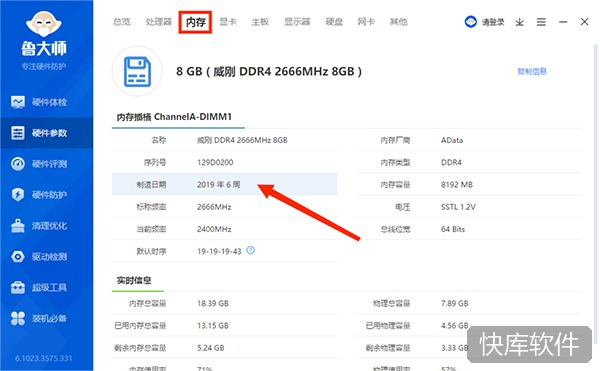Click the 已用内存总容量 value 13.15 GB
600x371 pixels.
[213, 325]
